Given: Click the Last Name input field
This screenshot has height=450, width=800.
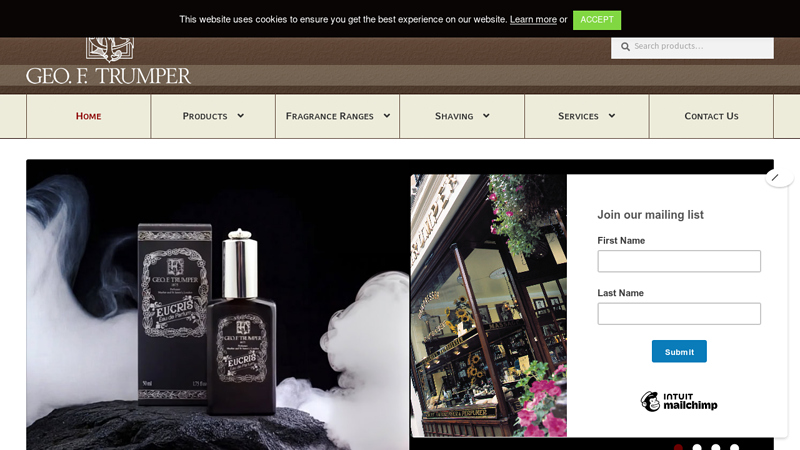Looking at the screenshot, I should (x=679, y=314).
